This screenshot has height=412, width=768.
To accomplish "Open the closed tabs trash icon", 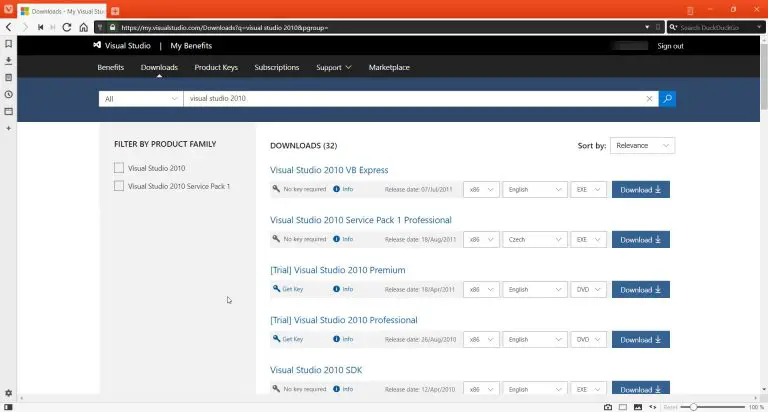I will 690,11.
